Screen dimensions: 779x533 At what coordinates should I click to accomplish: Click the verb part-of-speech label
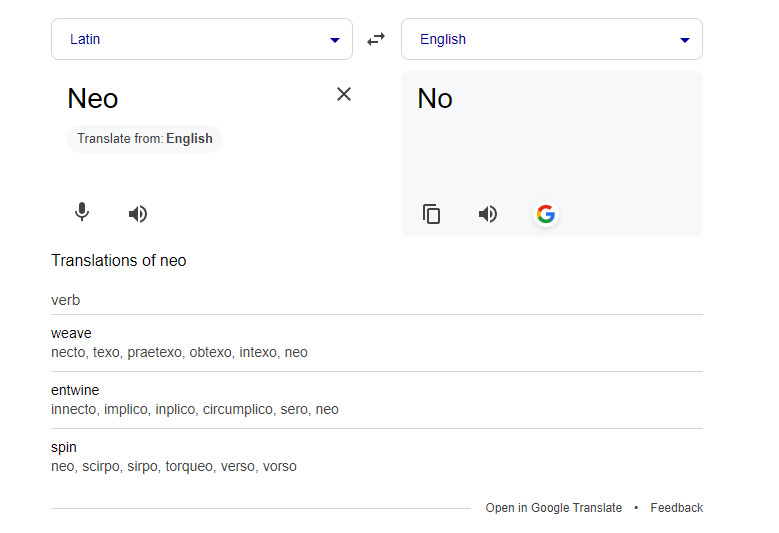(65, 300)
